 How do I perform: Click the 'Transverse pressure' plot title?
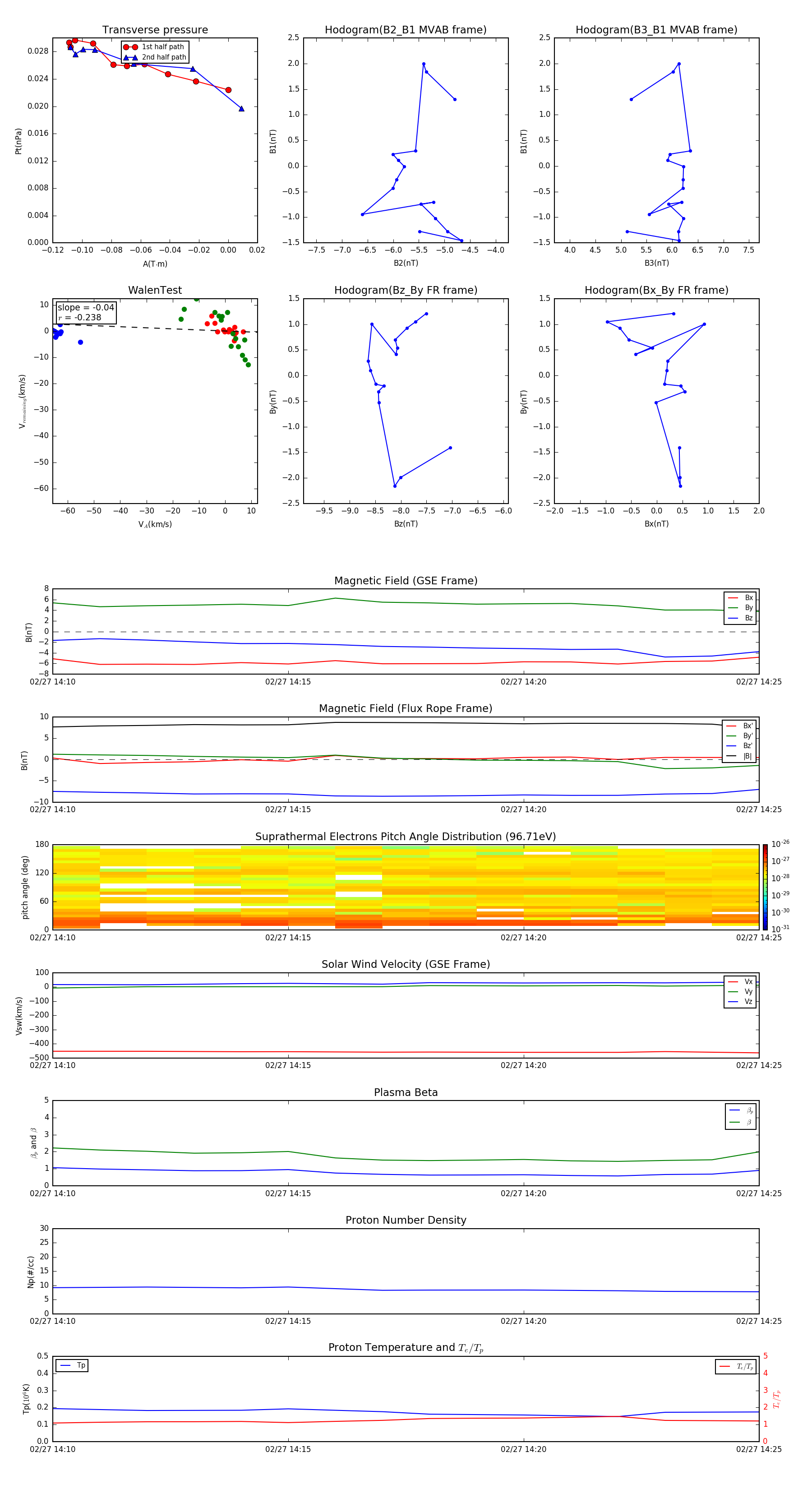155,30
